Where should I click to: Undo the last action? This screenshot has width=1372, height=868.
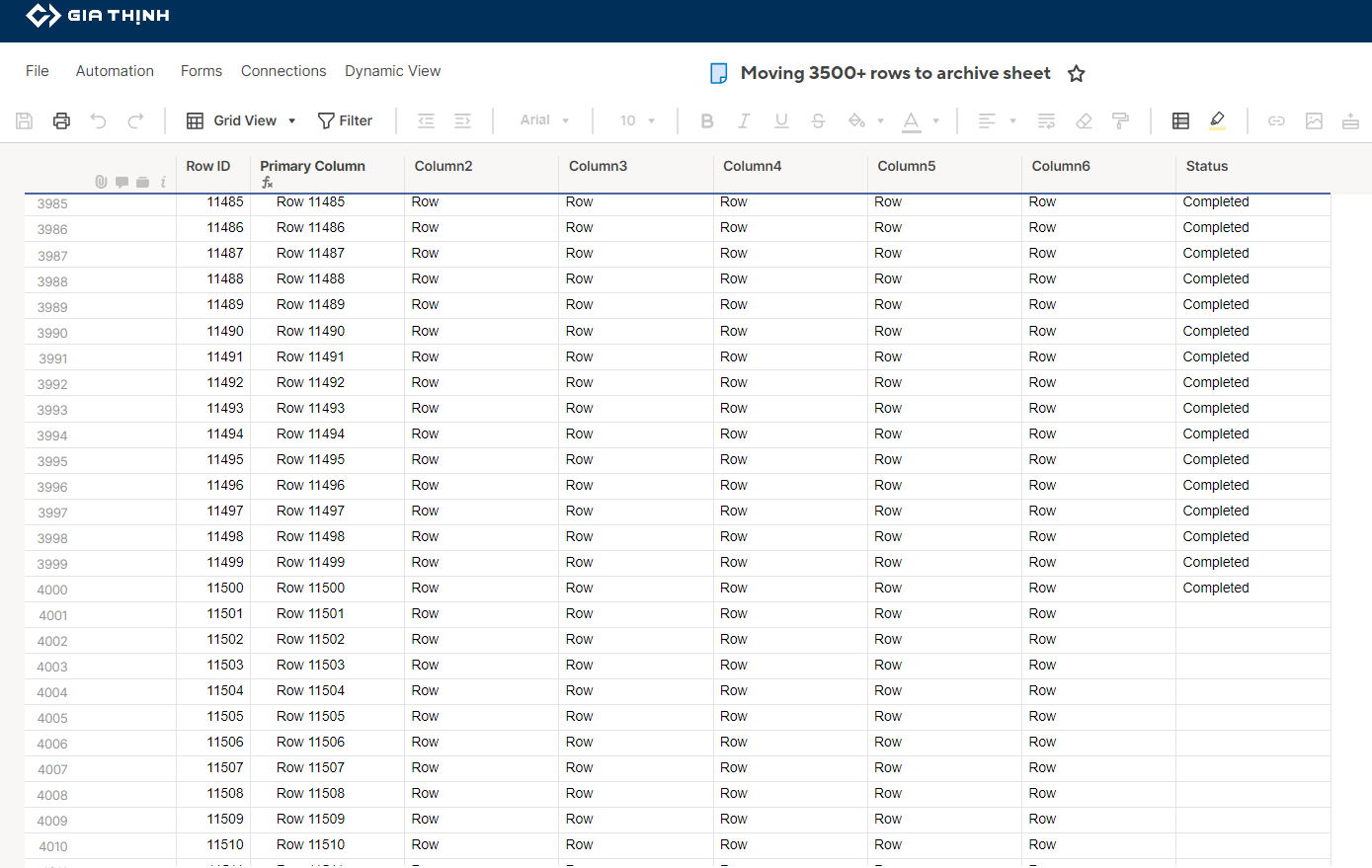pyautogui.click(x=99, y=120)
